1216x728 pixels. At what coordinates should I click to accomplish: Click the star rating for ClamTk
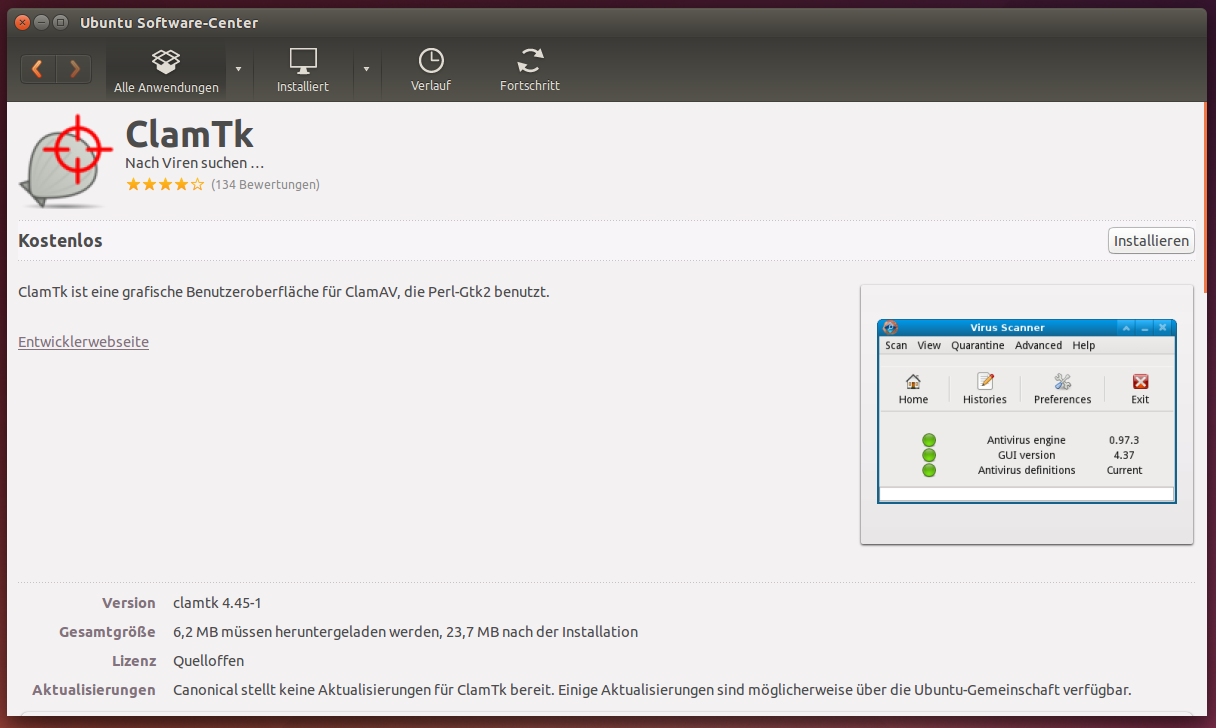[x=165, y=185]
